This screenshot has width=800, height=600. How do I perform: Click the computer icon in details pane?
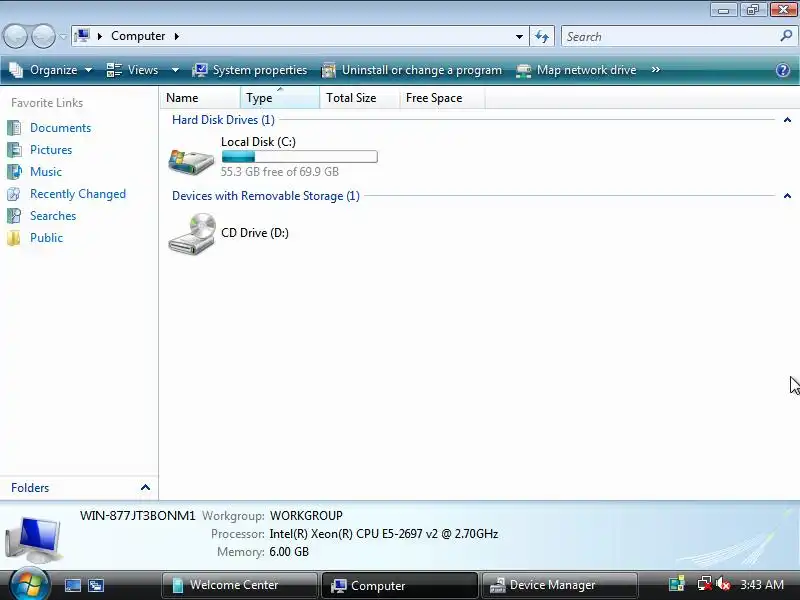point(34,539)
